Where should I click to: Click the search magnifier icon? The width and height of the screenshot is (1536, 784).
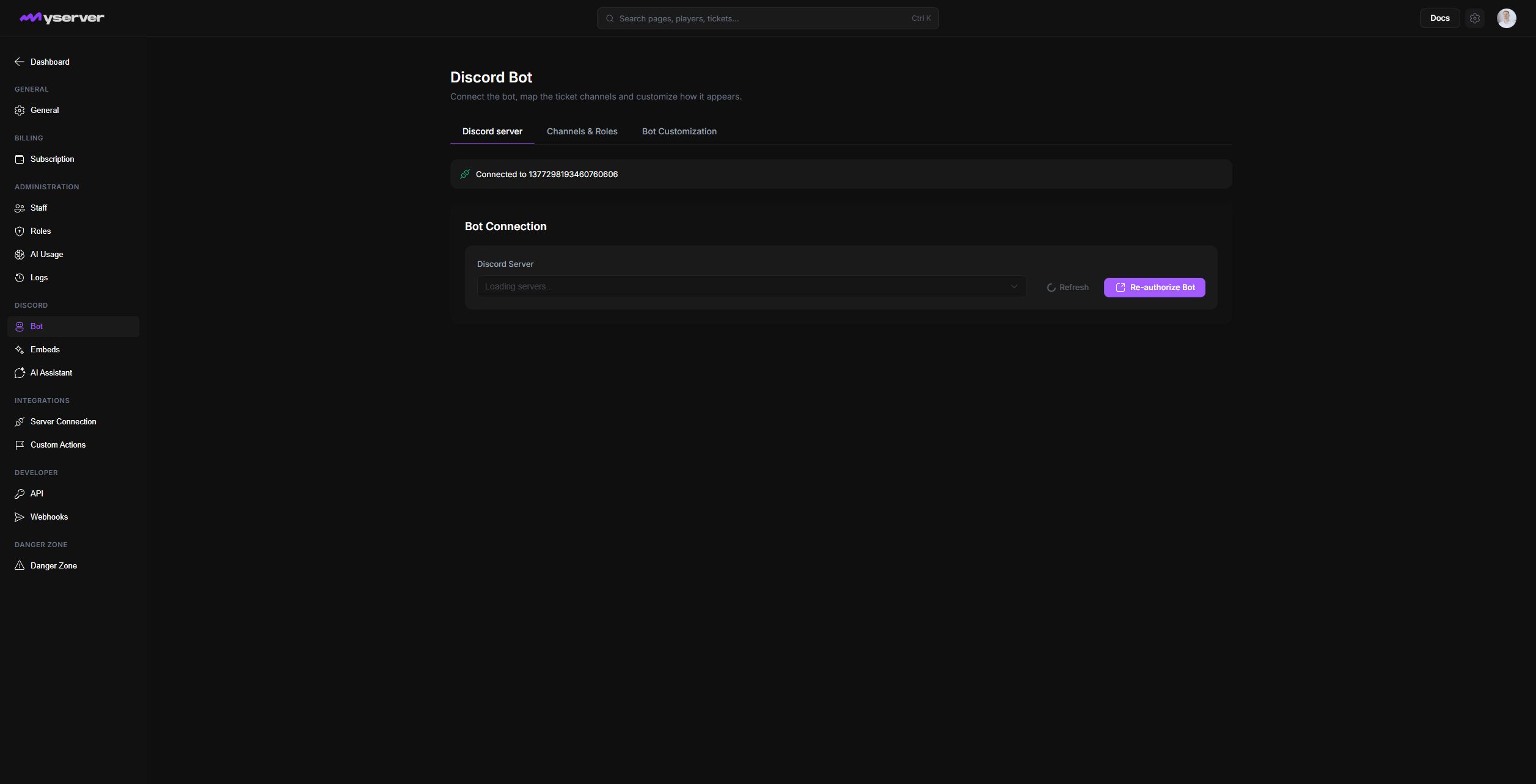(x=610, y=18)
